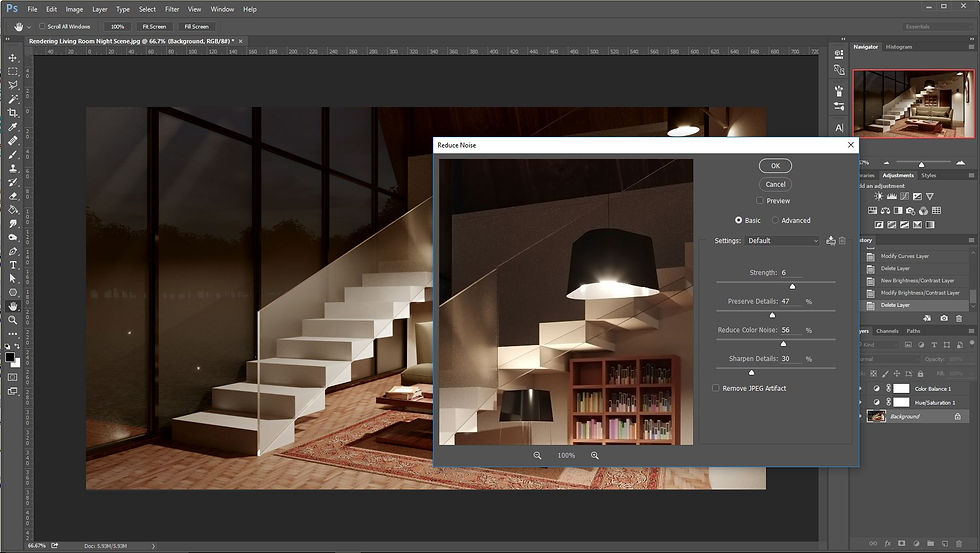Viewport: 980px width, 553px height.
Task: Open the Essentials workspace dropdown
Action: pyautogui.click(x=936, y=27)
